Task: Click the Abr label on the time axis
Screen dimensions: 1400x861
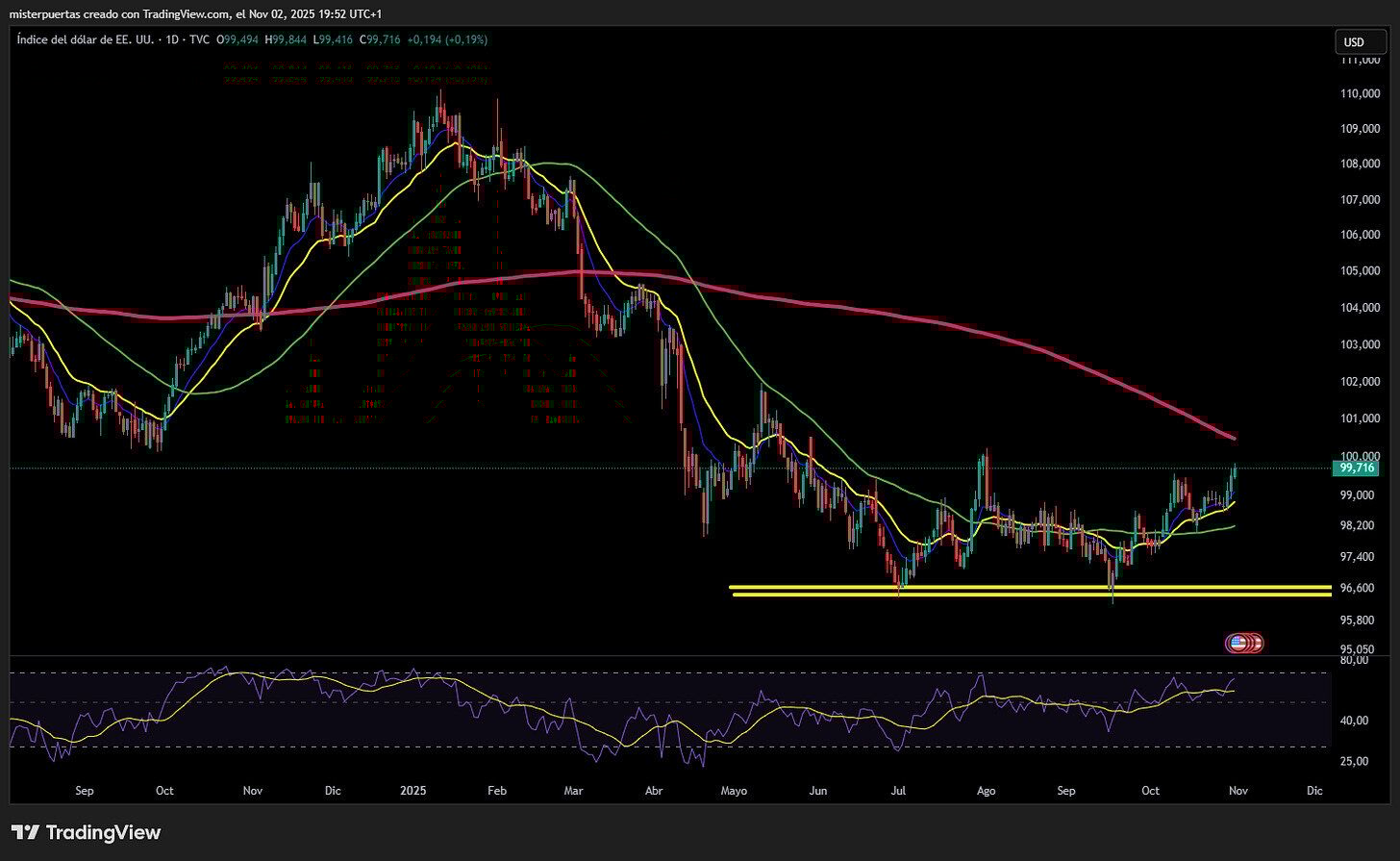Action: click(654, 791)
